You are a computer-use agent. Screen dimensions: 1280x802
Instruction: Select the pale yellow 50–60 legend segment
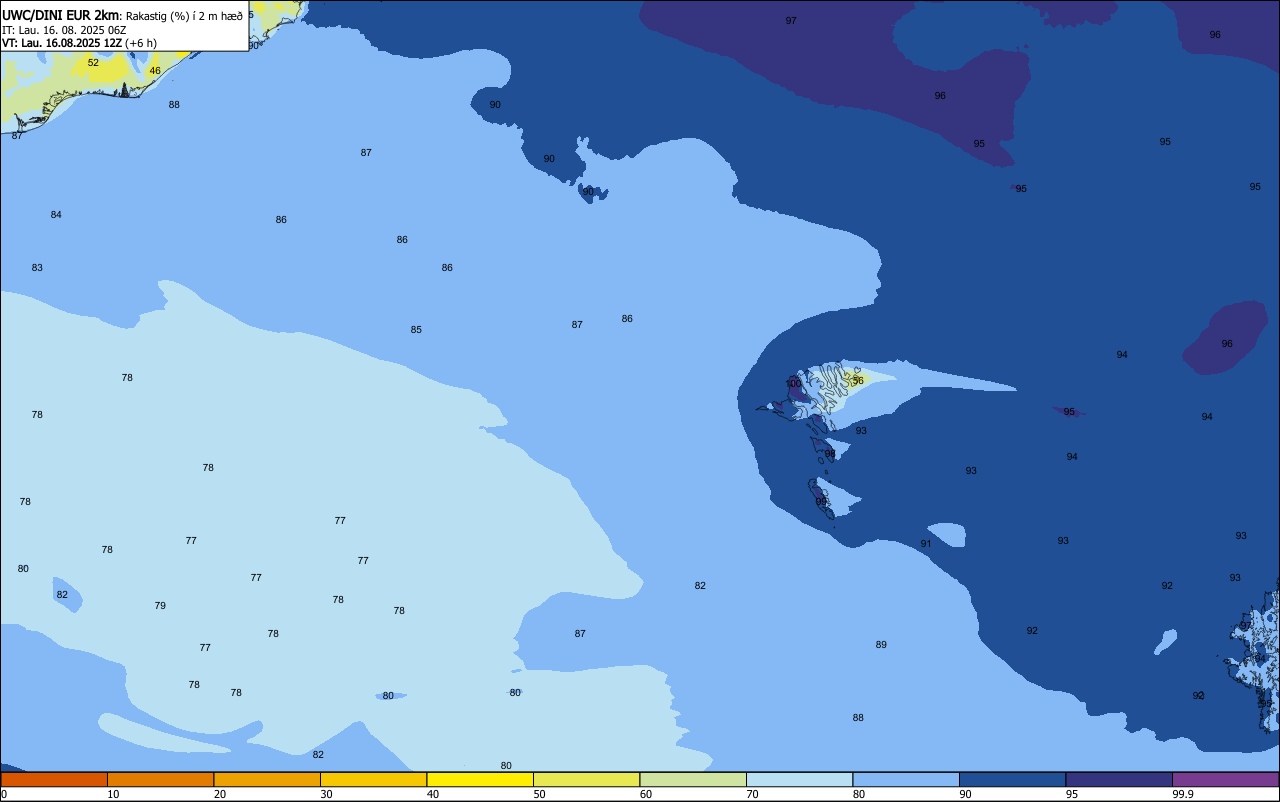tap(586, 779)
